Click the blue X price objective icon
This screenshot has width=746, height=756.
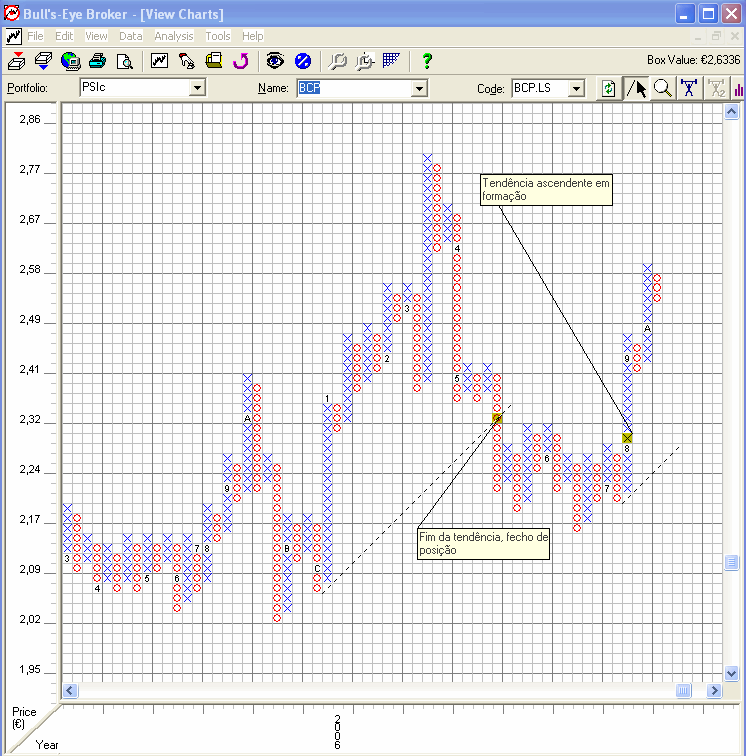pyautogui.click(x=689, y=88)
